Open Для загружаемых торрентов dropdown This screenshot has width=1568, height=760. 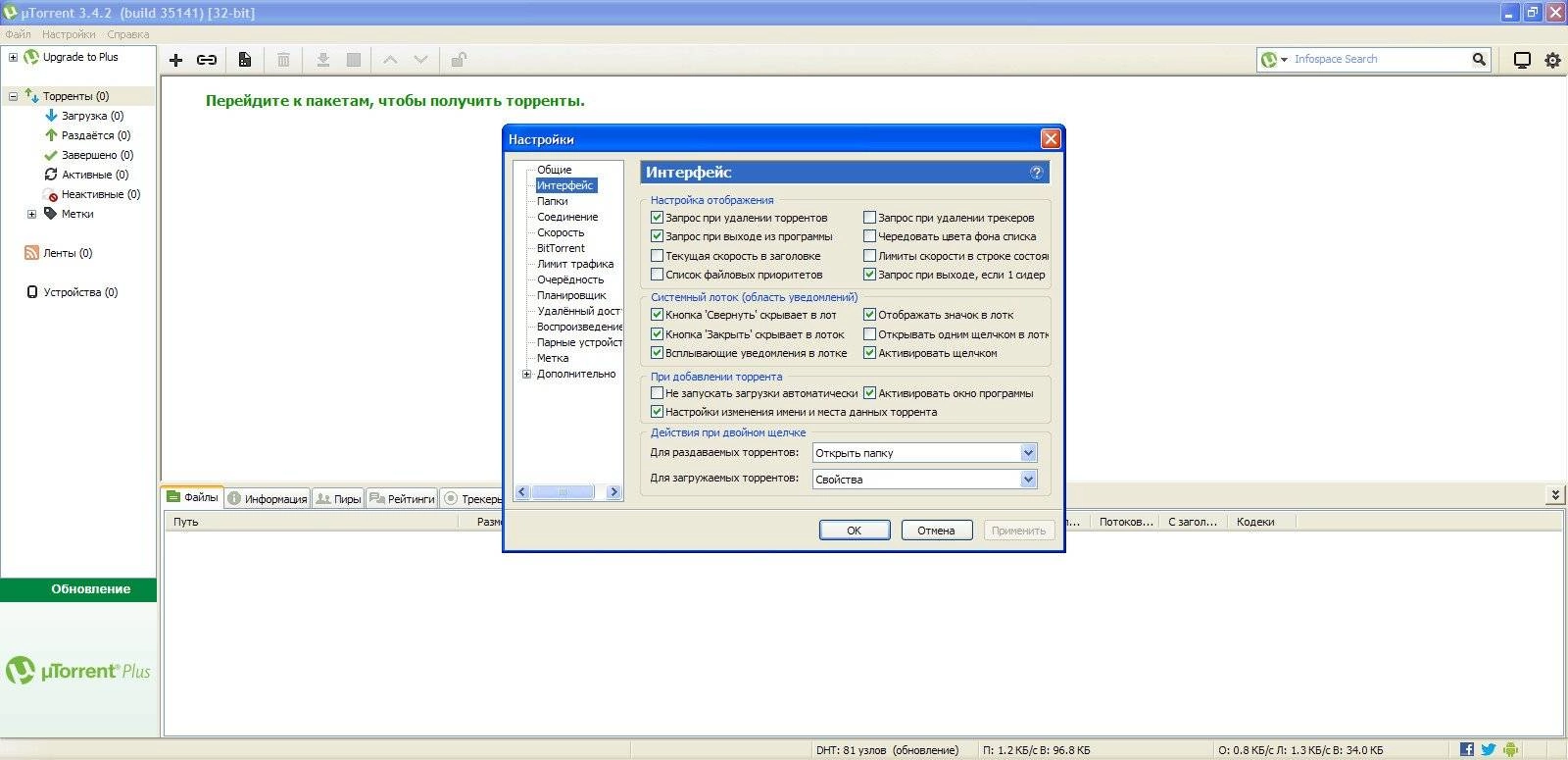925,480
